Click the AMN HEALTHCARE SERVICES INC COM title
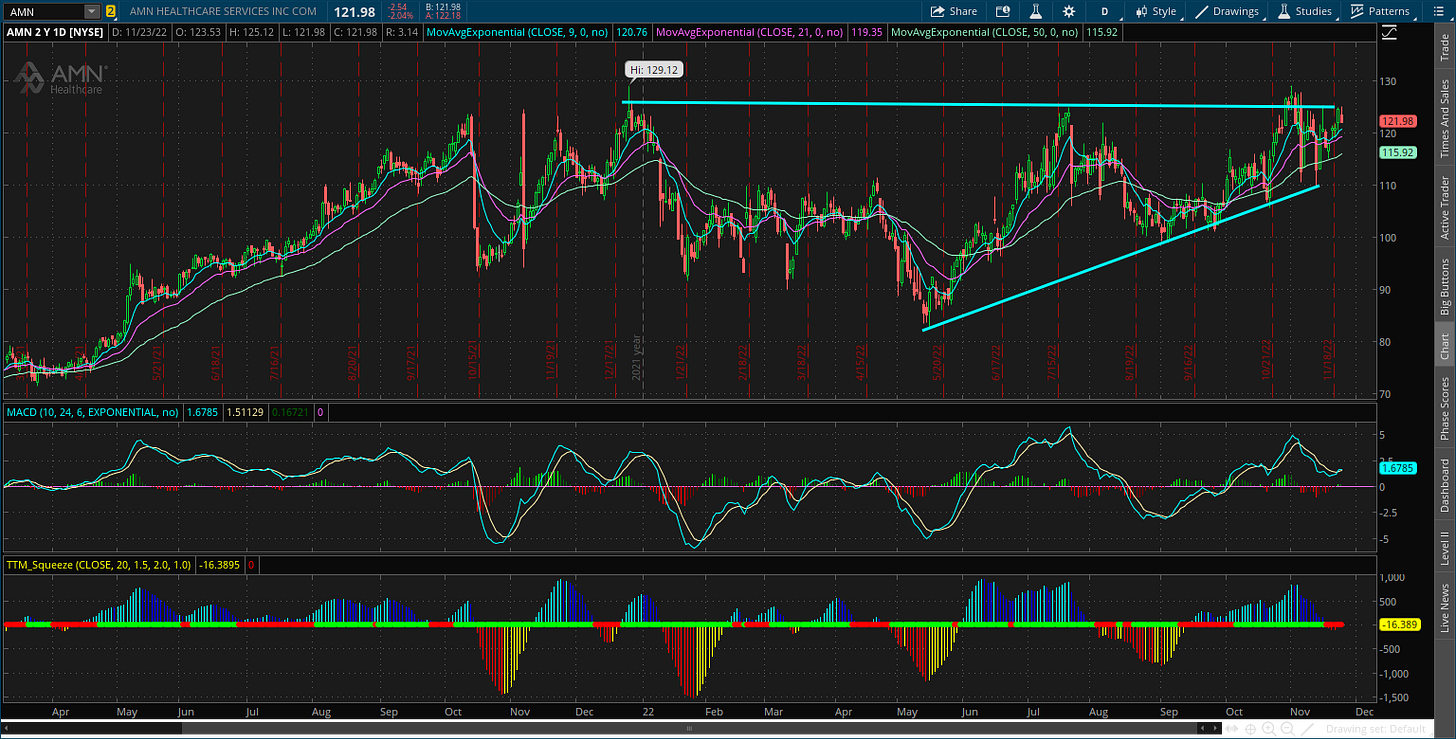The width and height of the screenshot is (1456, 739). (x=223, y=11)
